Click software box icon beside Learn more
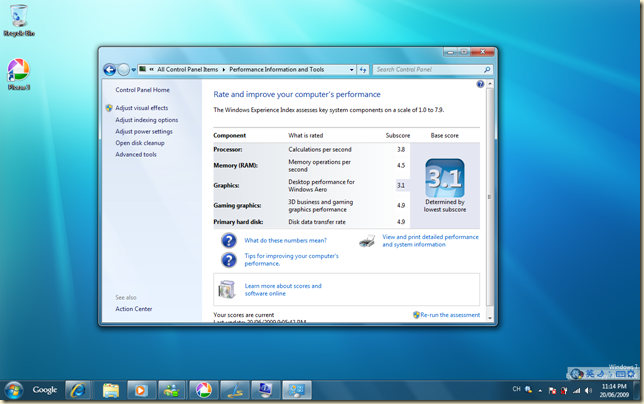The image size is (644, 404). [x=227, y=289]
